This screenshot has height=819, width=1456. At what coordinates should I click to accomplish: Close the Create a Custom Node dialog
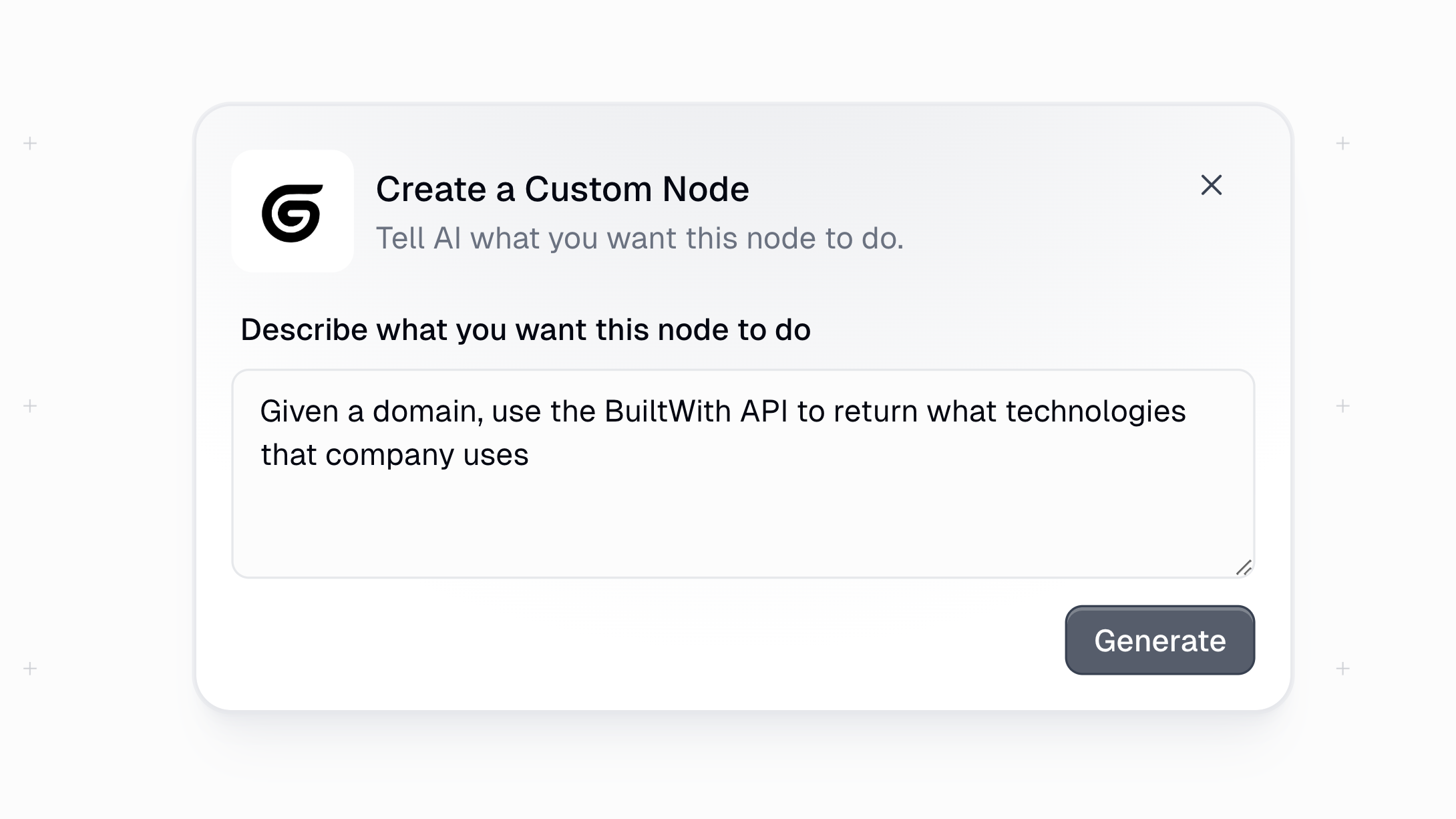[x=1211, y=185]
